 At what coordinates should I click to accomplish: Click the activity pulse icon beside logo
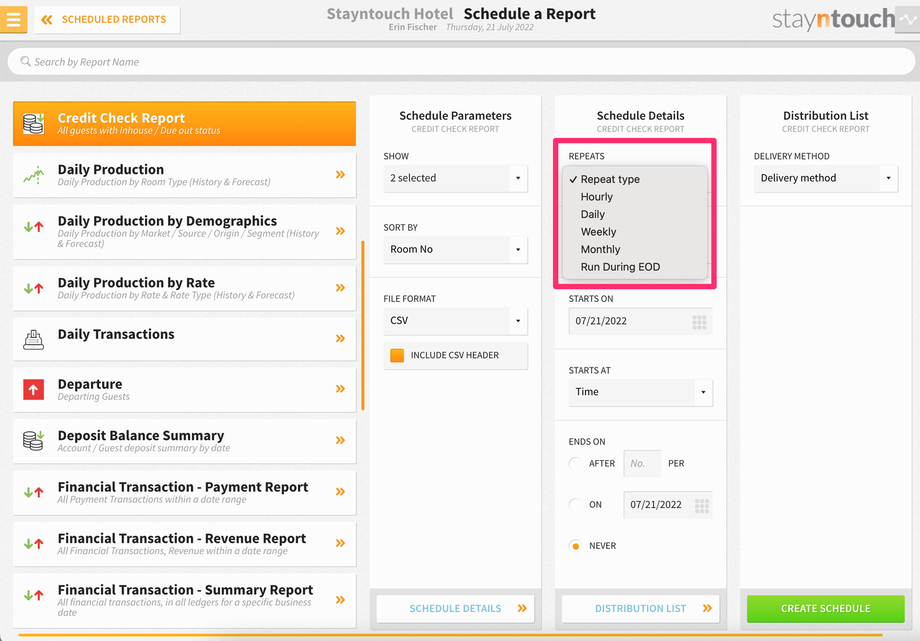908,19
